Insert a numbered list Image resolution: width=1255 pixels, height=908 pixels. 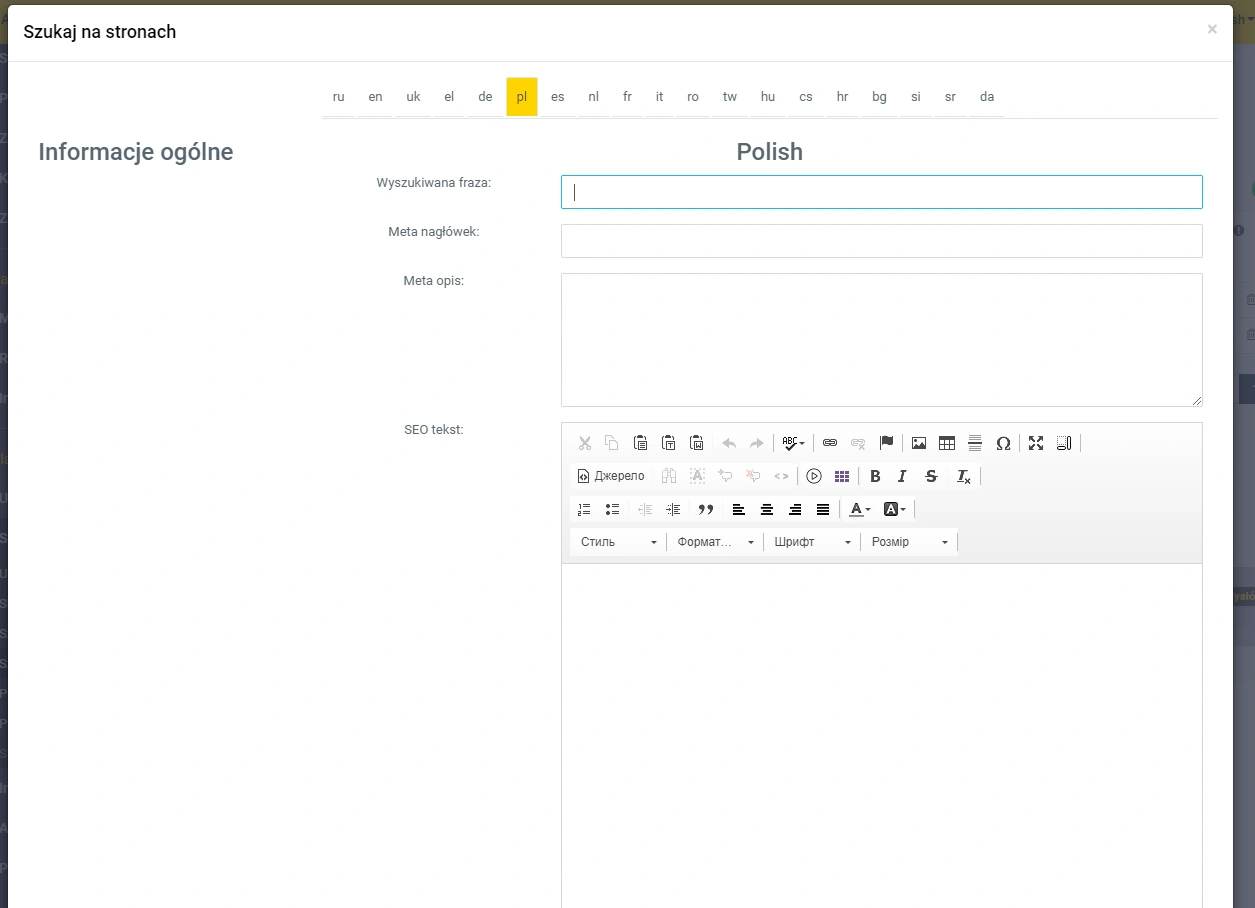pyautogui.click(x=584, y=509)
